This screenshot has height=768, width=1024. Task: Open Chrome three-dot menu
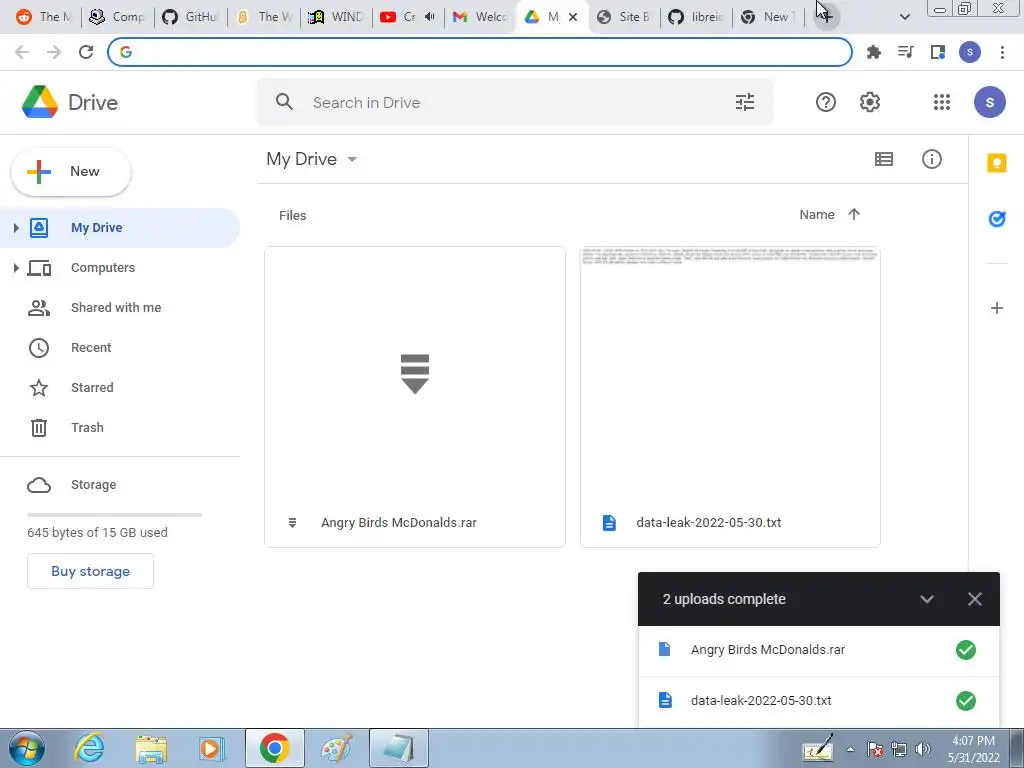(x=1002, y=52)
